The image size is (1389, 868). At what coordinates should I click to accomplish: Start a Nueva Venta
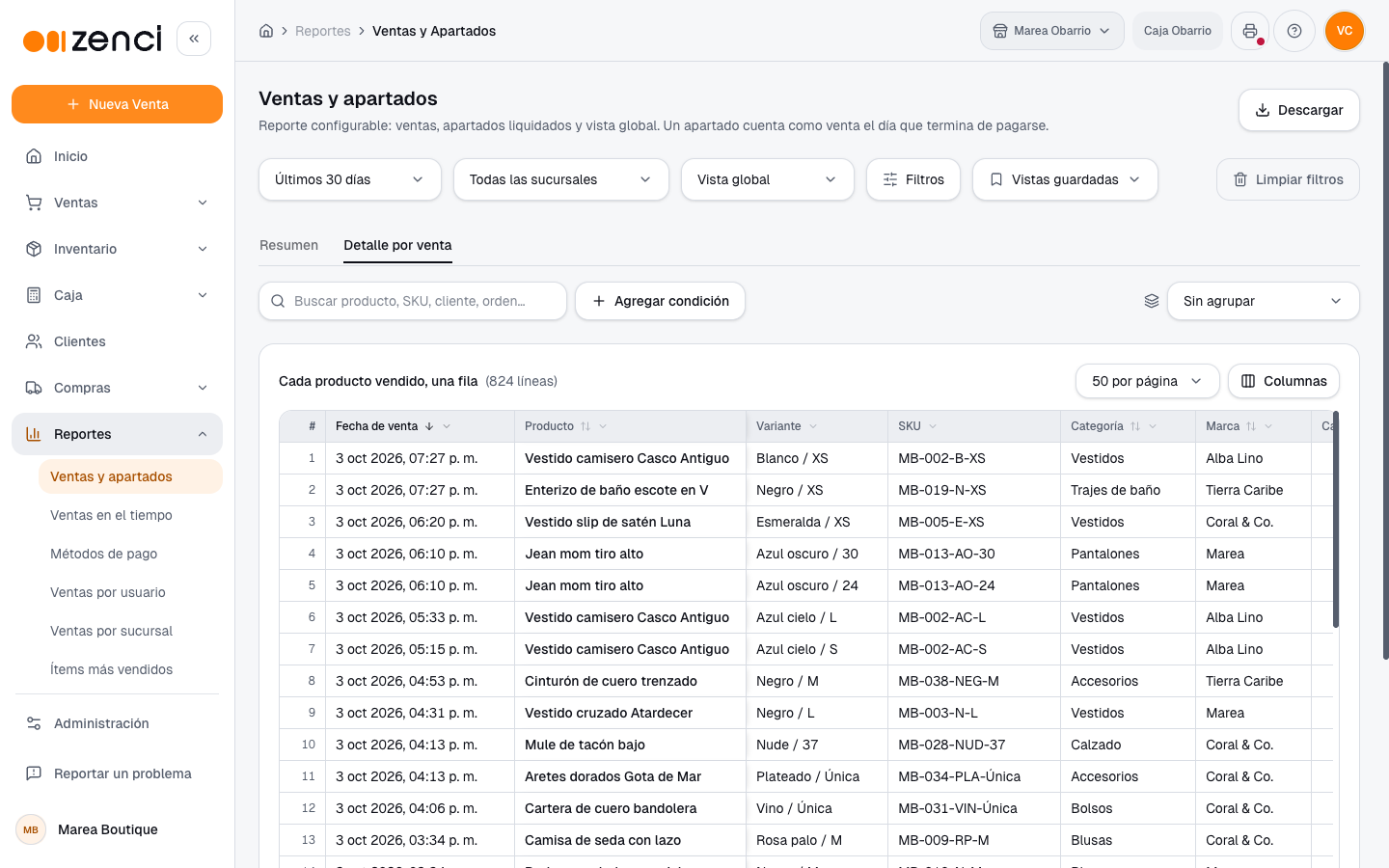coord(117,104)
